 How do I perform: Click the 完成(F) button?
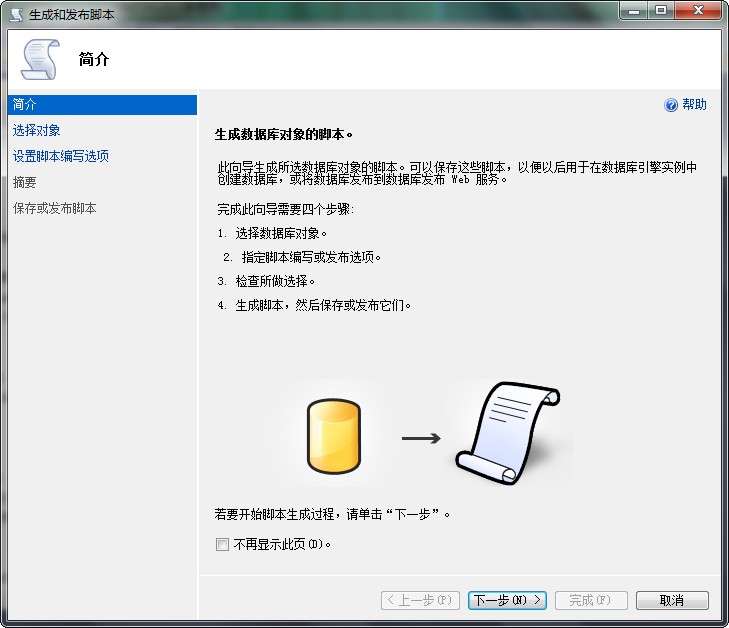coord(591,600)
